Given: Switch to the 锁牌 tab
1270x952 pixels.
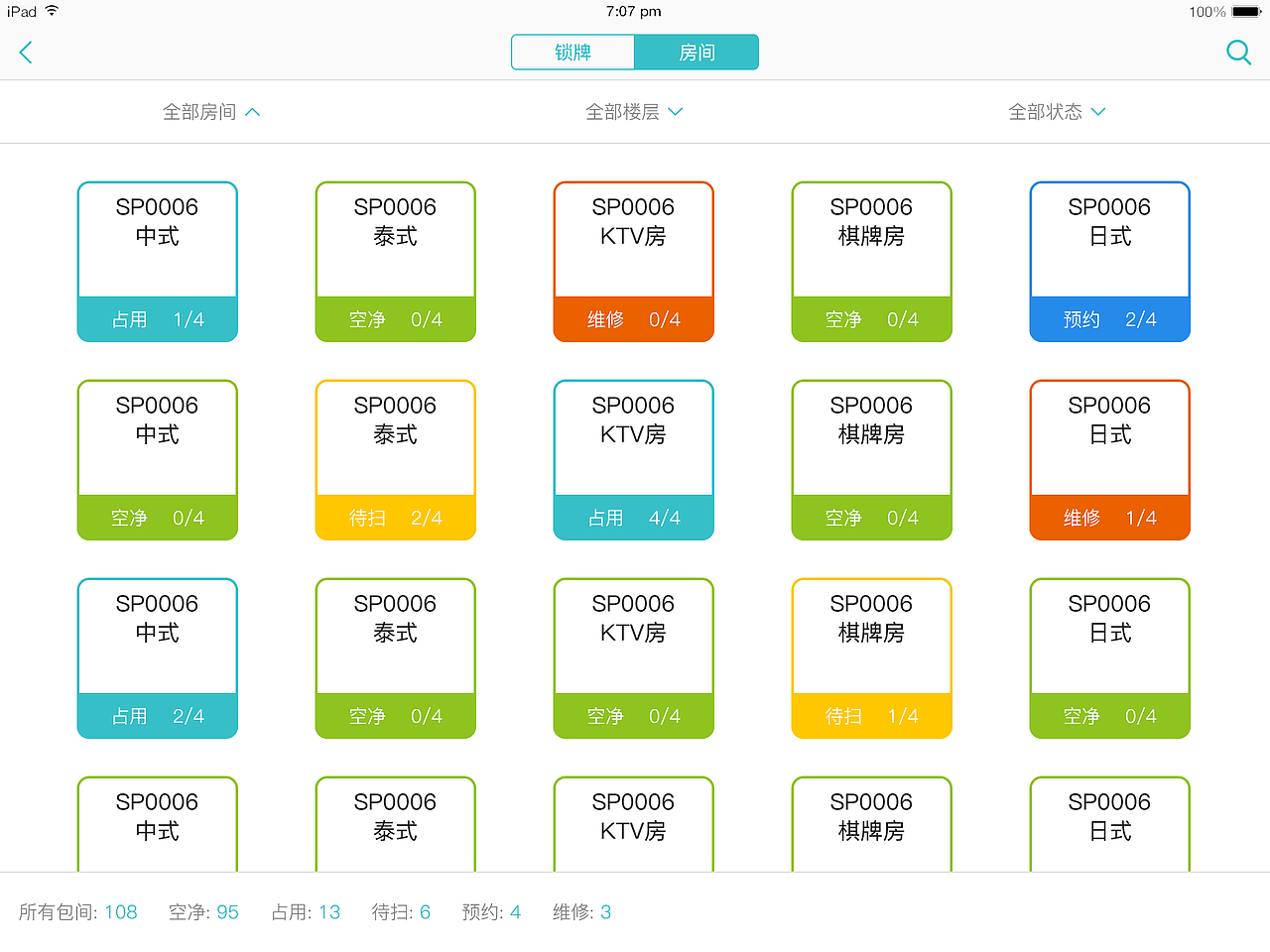Looking at the screenshot, I should pyautogui.click(x=573, y=52).
